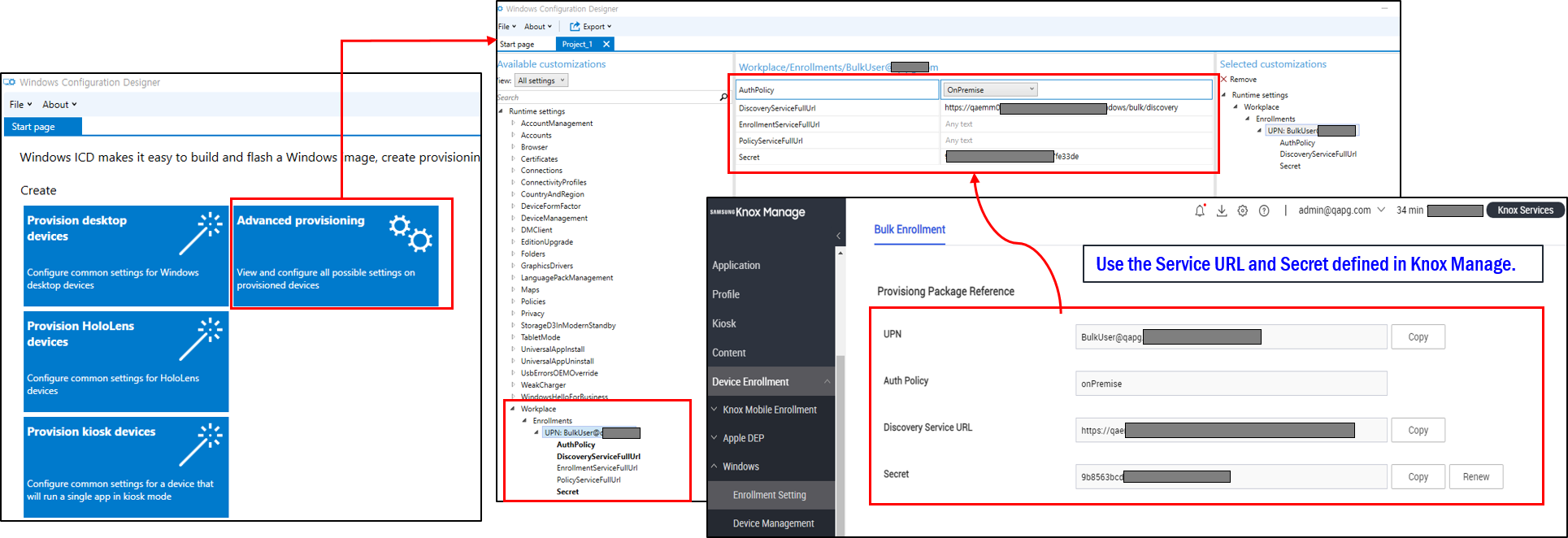1568x538 pixels.
Task: Select Content in Knox Manage sidebar
Action: pos(729,353)
